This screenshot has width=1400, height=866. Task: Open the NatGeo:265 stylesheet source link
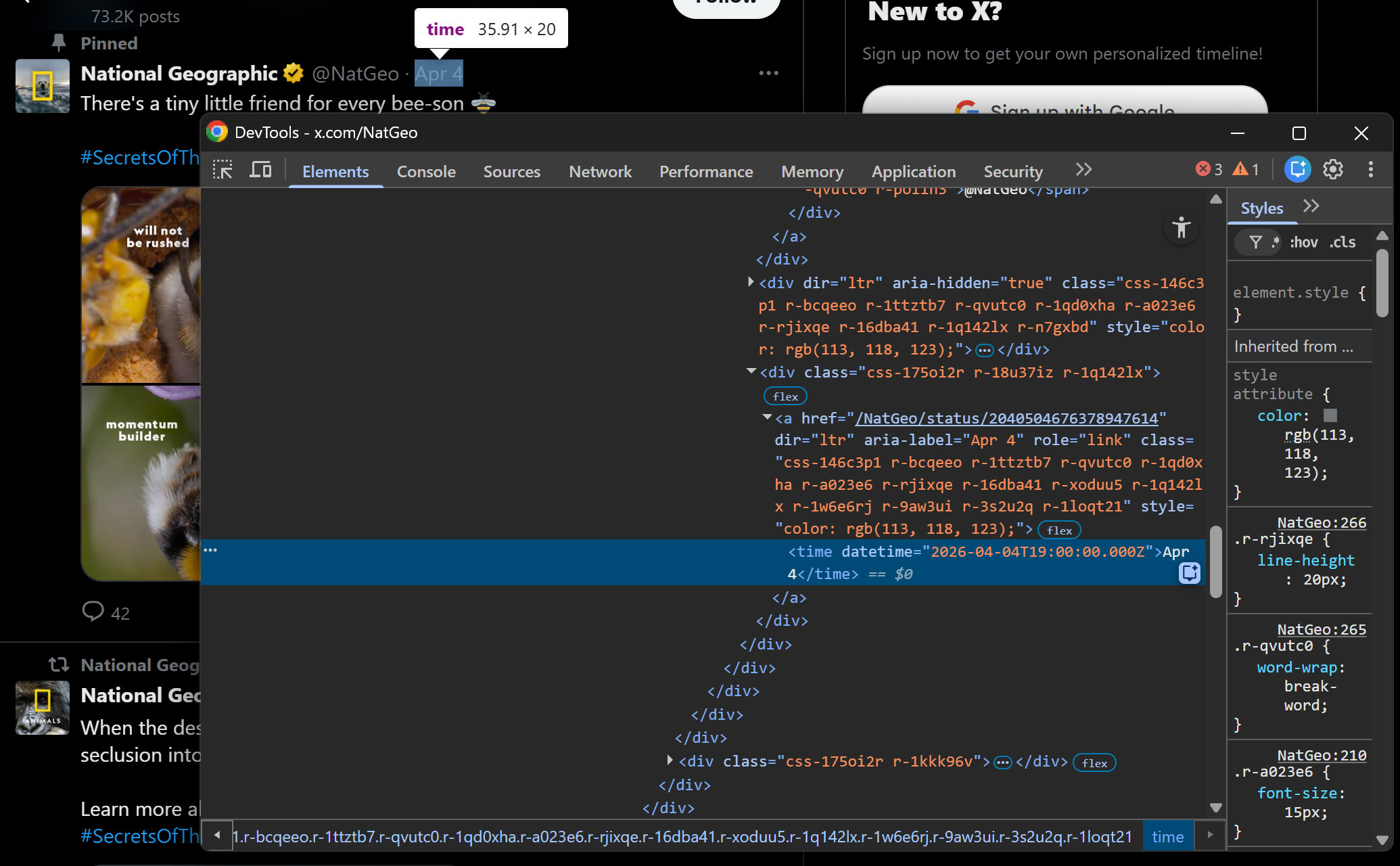pyautogui.click(x=1322, y=629)
